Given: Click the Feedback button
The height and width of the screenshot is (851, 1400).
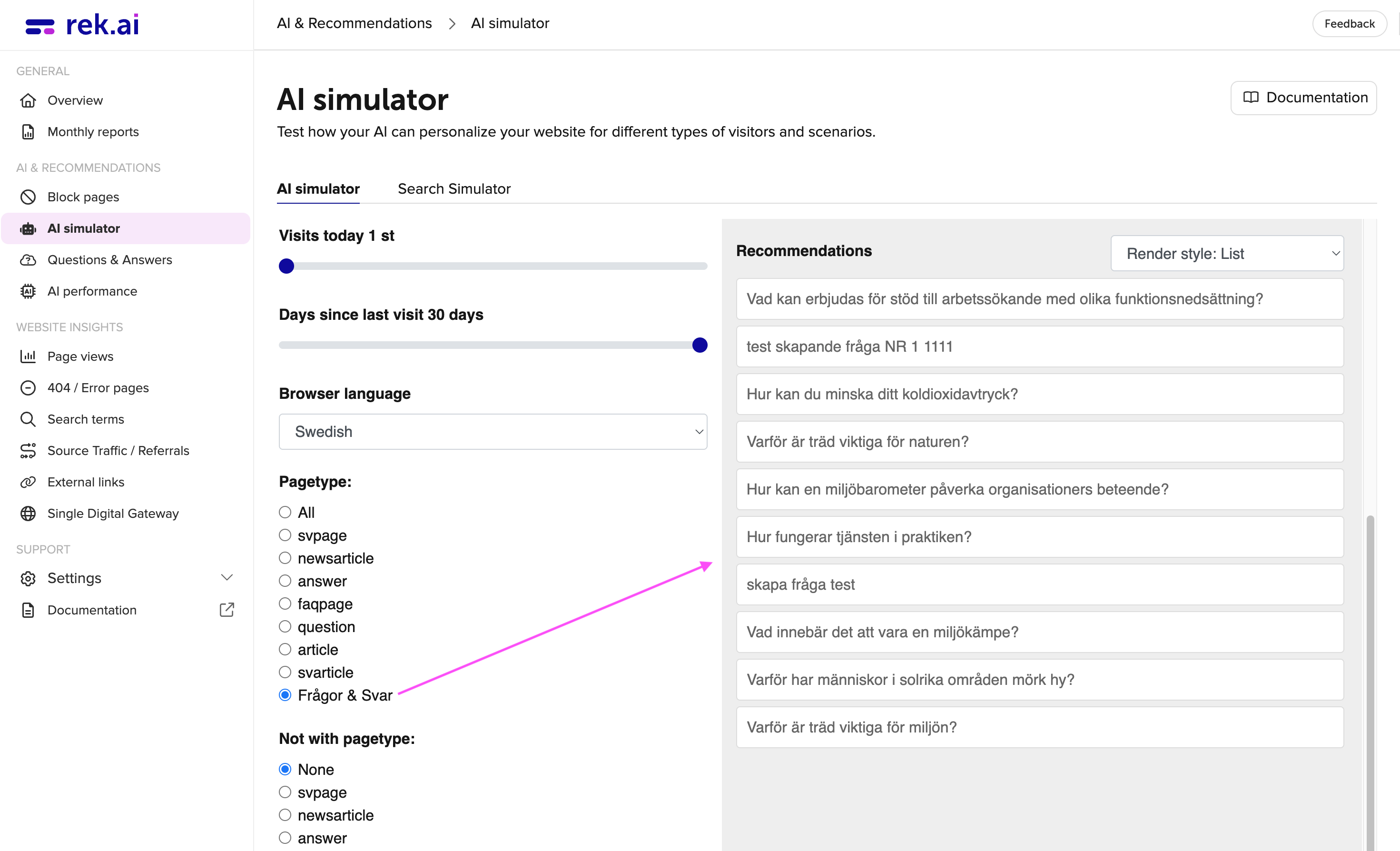Looking at the screenshot, I should click(1349, 23).
